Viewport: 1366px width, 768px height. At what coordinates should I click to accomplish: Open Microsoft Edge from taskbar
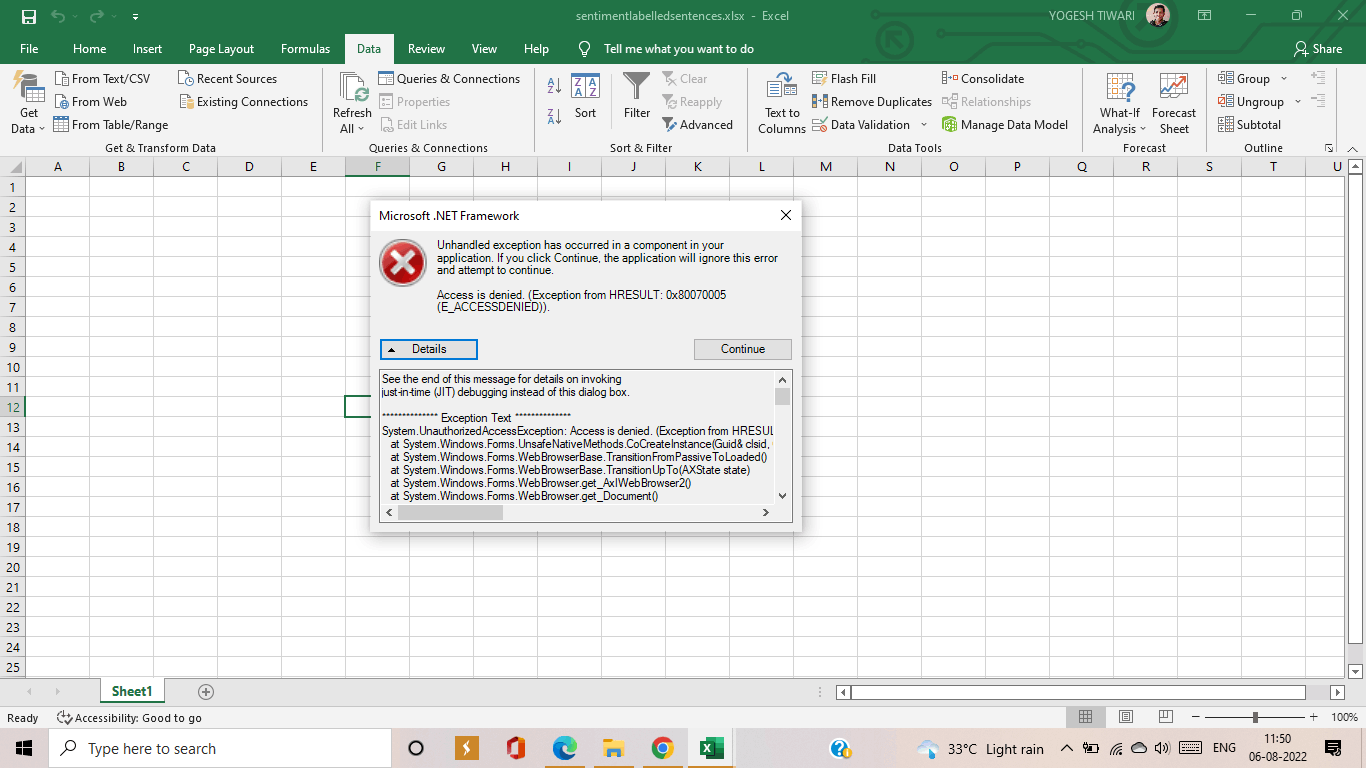[x=565, y=748]
